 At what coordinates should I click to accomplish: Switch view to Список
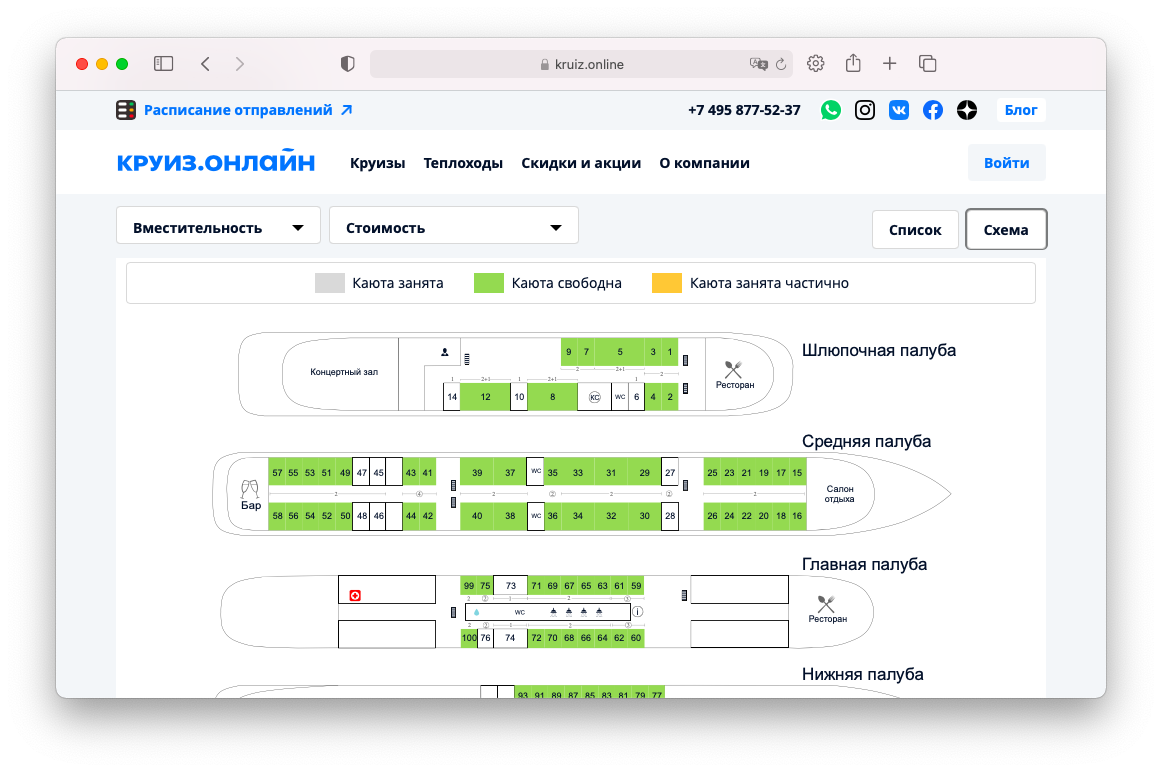(915, 229)
